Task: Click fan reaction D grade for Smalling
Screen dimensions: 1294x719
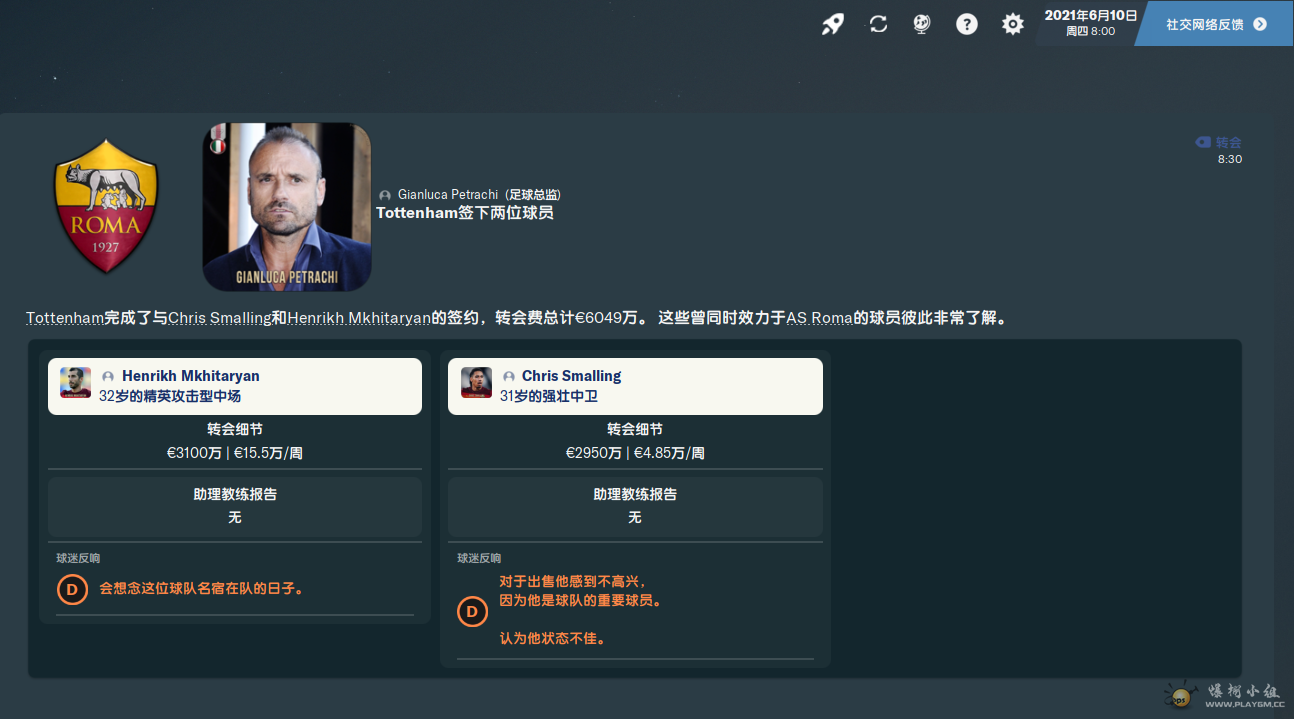Action: pos(472,610)
